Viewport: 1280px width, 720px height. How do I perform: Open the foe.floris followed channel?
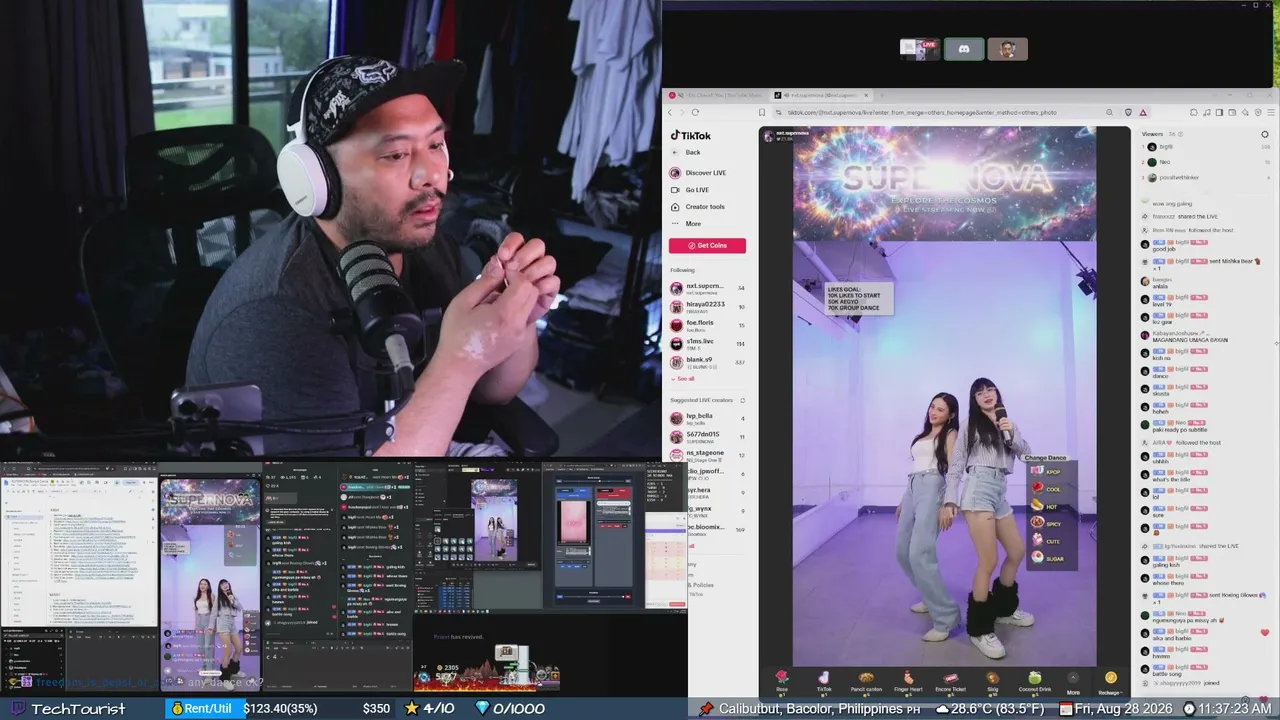click(x=707, y=324)
